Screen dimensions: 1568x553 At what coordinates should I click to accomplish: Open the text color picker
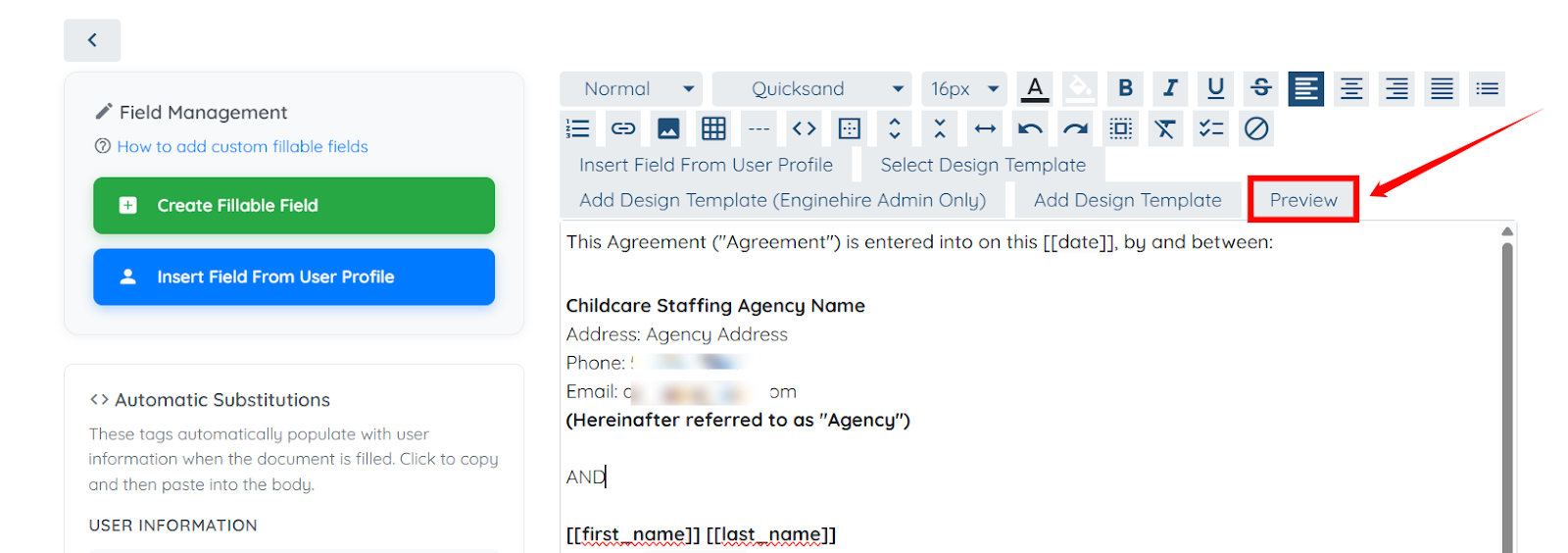click(x=1034, y=88)
